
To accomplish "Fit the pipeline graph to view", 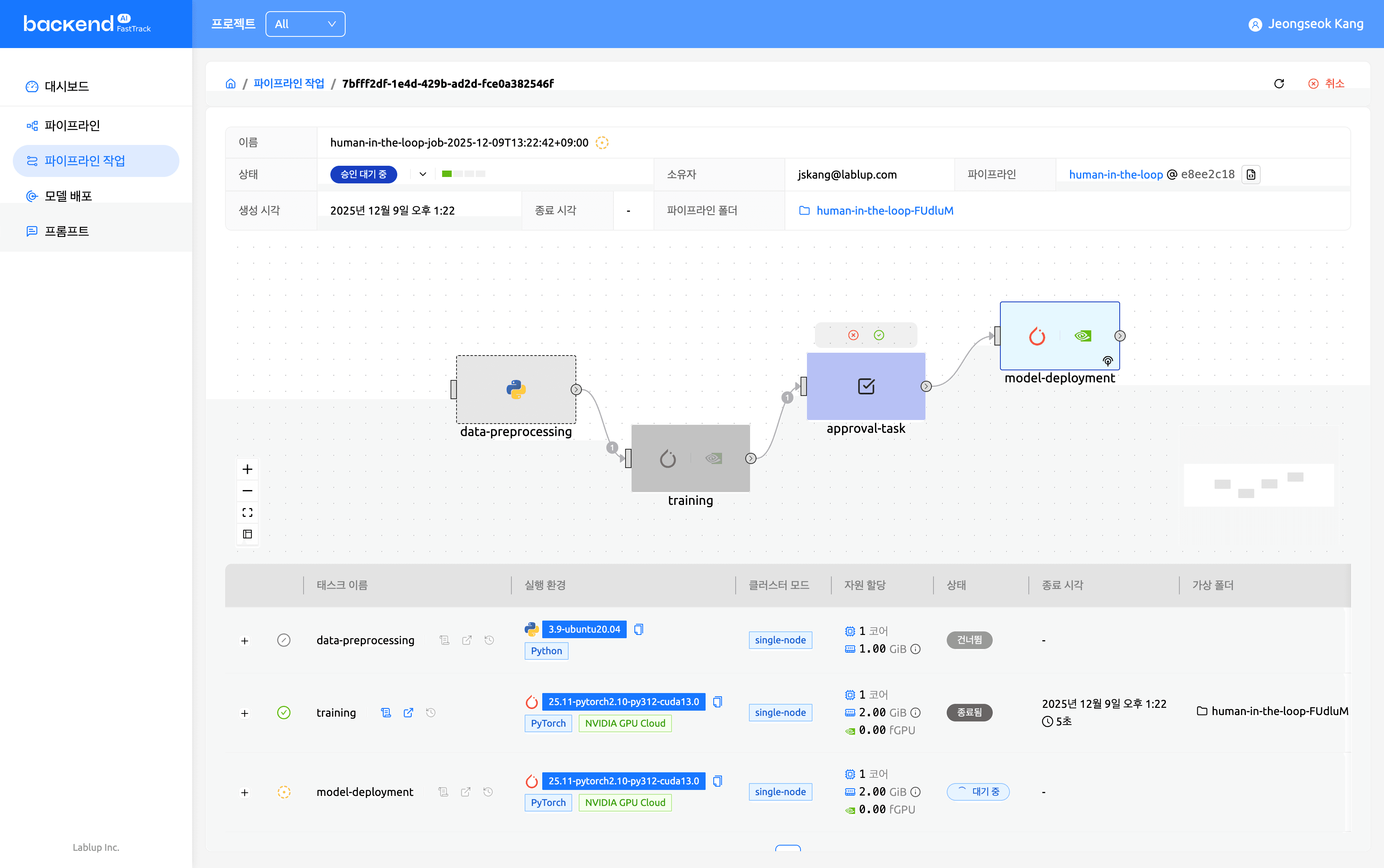I will point(247,512).
